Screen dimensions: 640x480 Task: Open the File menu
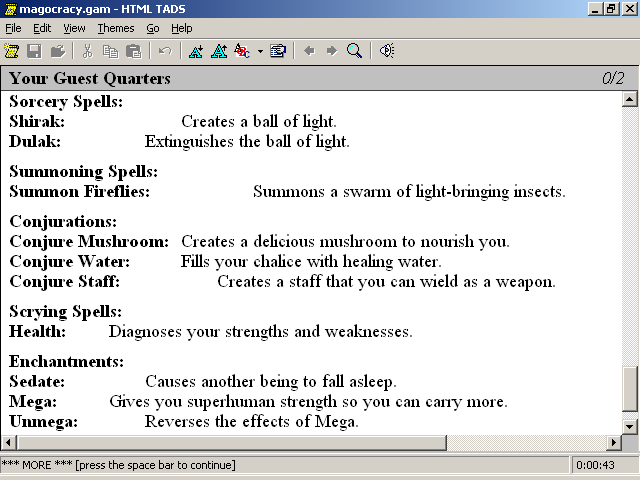pos(13,28)
